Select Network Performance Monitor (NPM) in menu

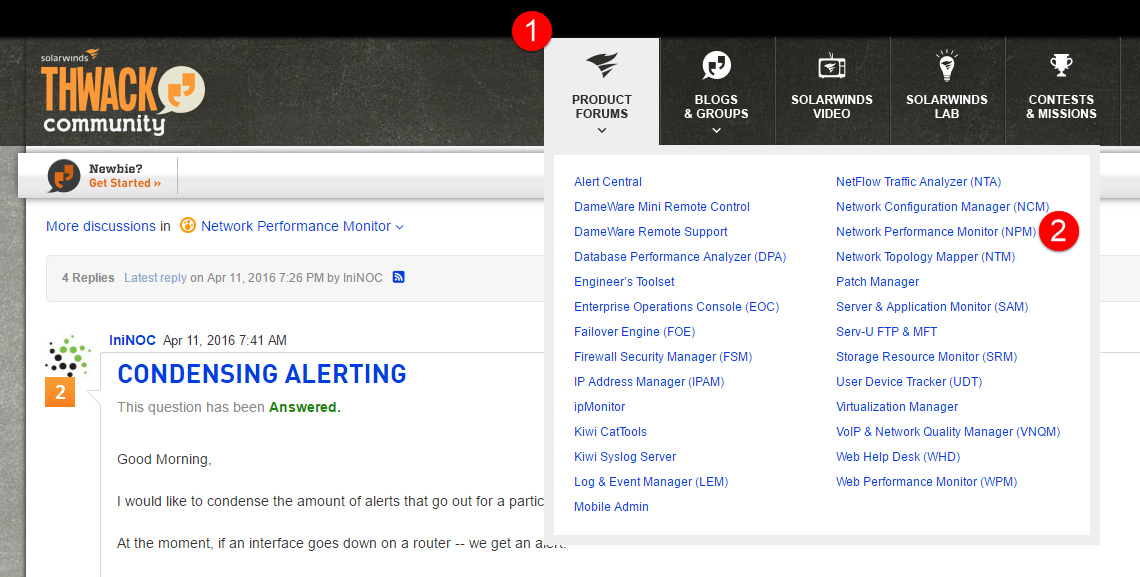point(936,232)
